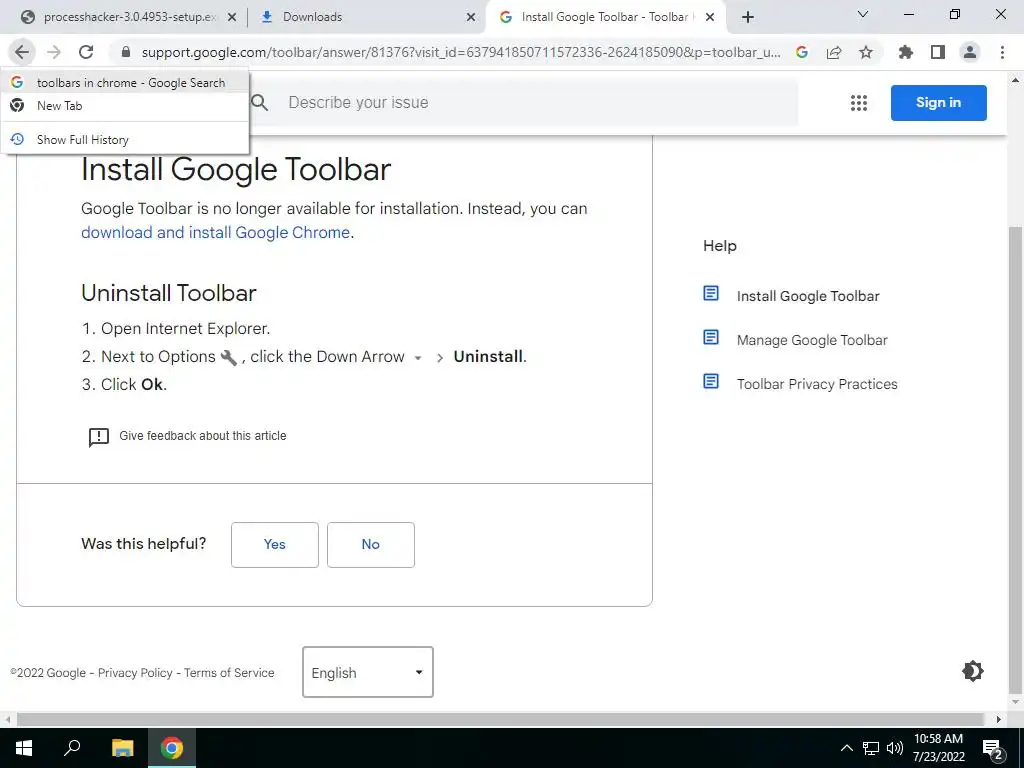Toggle the side panel icon
This screenshot has height=768, width=1024.
coord(938,52)
